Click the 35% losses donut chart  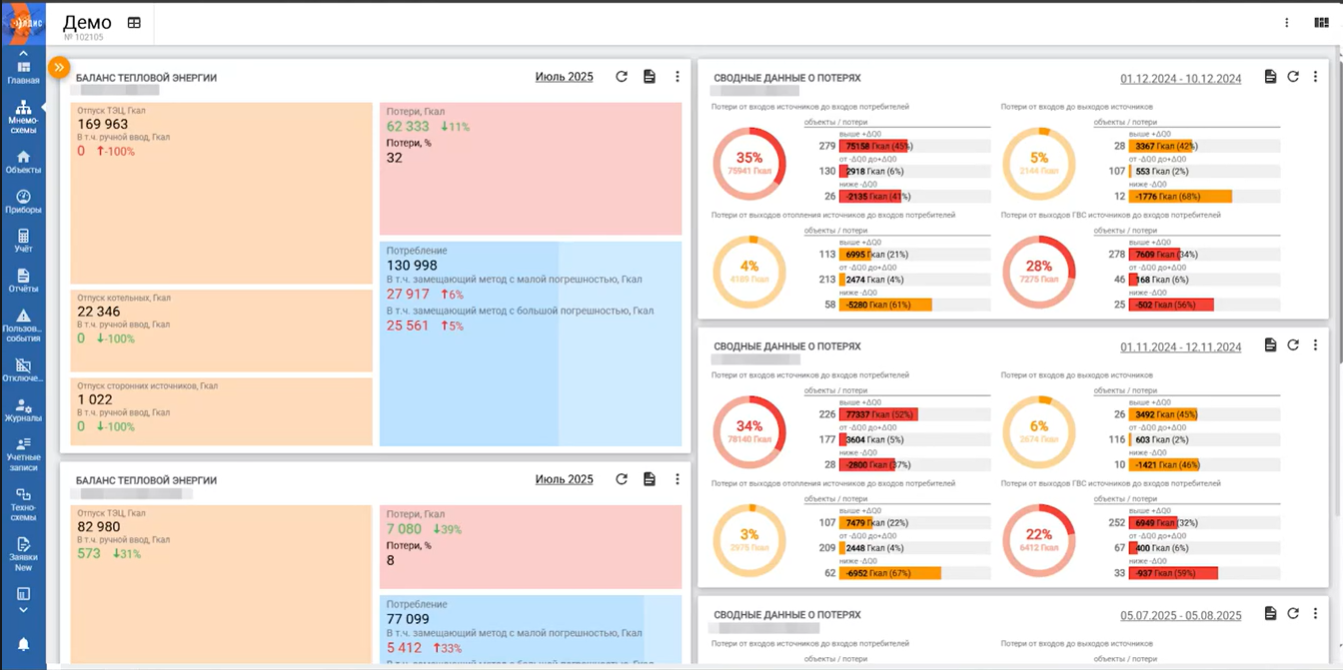749,163
